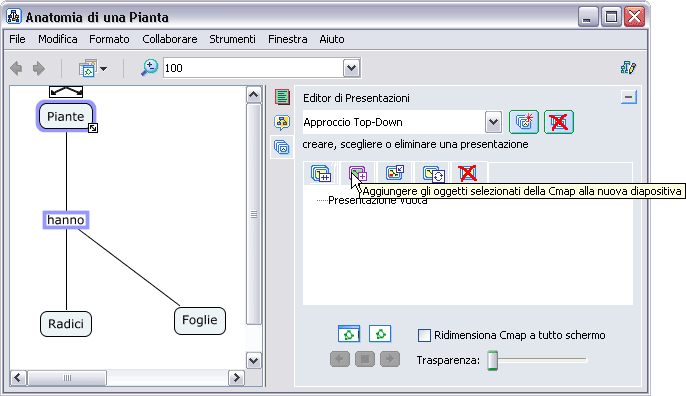This screenshot has height=396, width=686.
Task: Go forward with the right arrow toolbar icon
Action: (x=39, y=68)
